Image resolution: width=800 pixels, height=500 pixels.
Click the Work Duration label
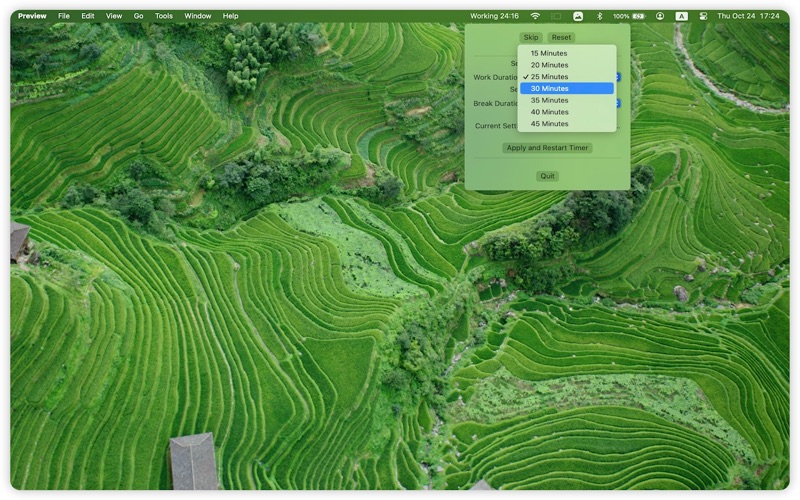click(x=495, y=77)
